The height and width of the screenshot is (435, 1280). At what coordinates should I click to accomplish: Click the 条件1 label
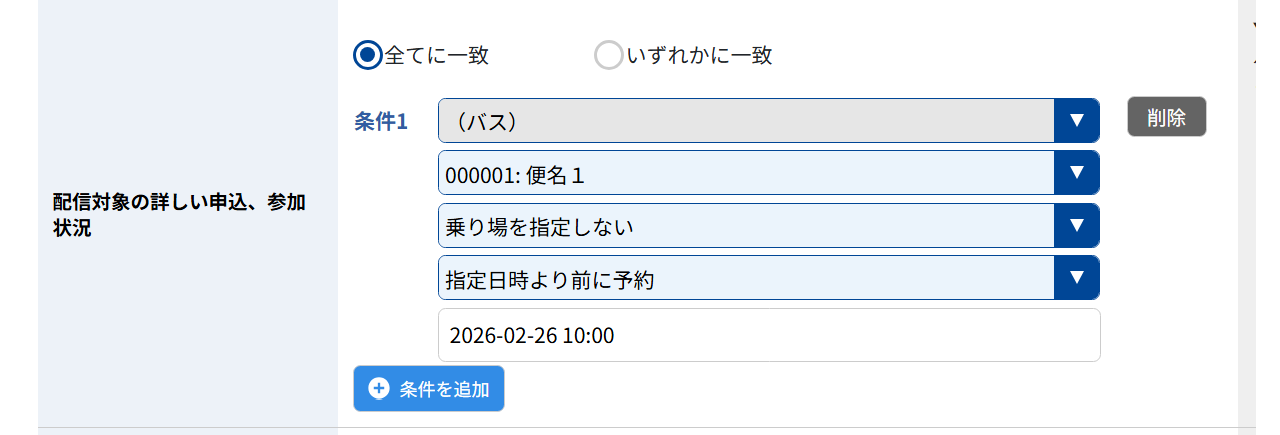pyautogui.click(x=381, y=121)
